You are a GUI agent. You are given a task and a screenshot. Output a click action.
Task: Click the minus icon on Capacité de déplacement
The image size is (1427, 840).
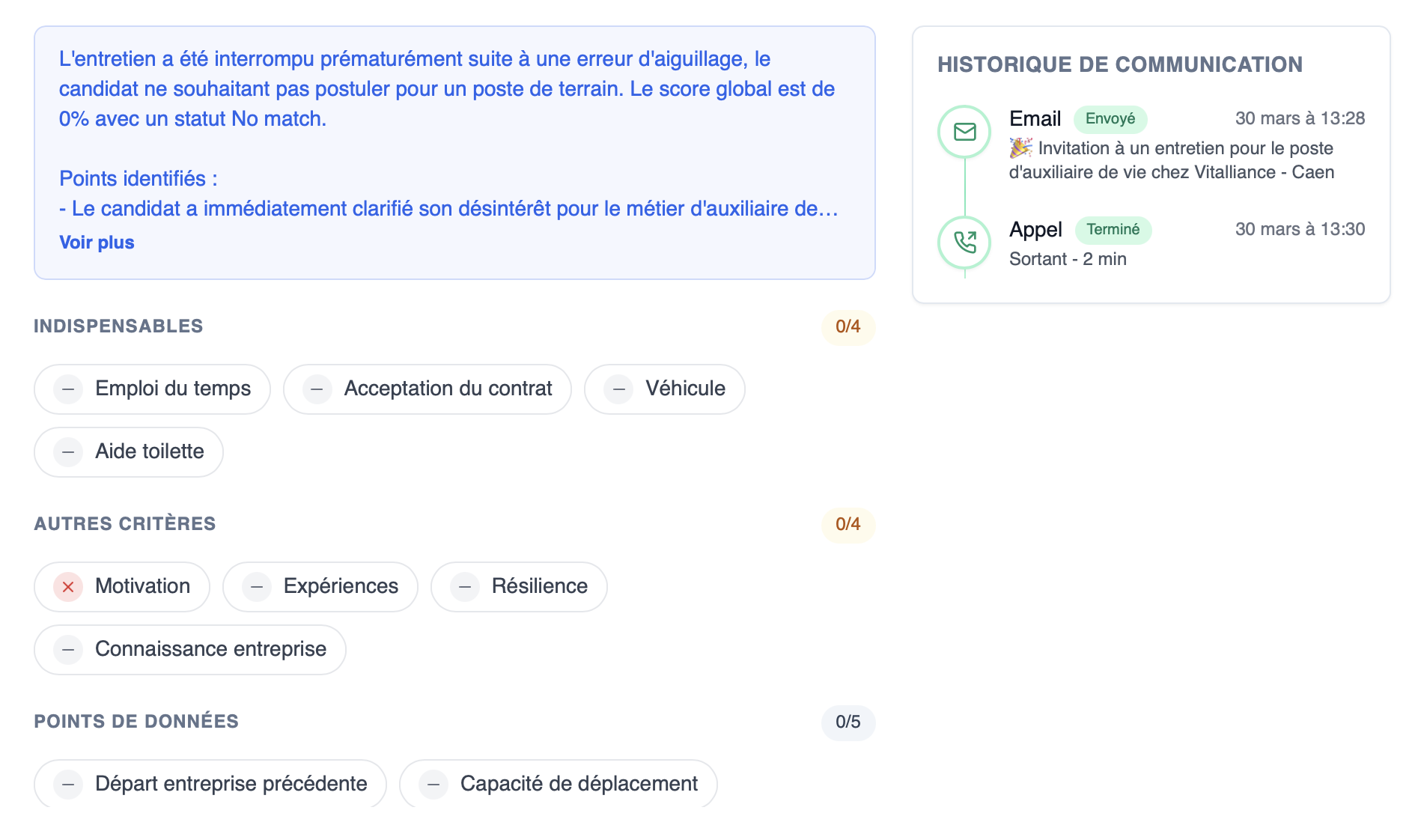click(x=433, y=783)
